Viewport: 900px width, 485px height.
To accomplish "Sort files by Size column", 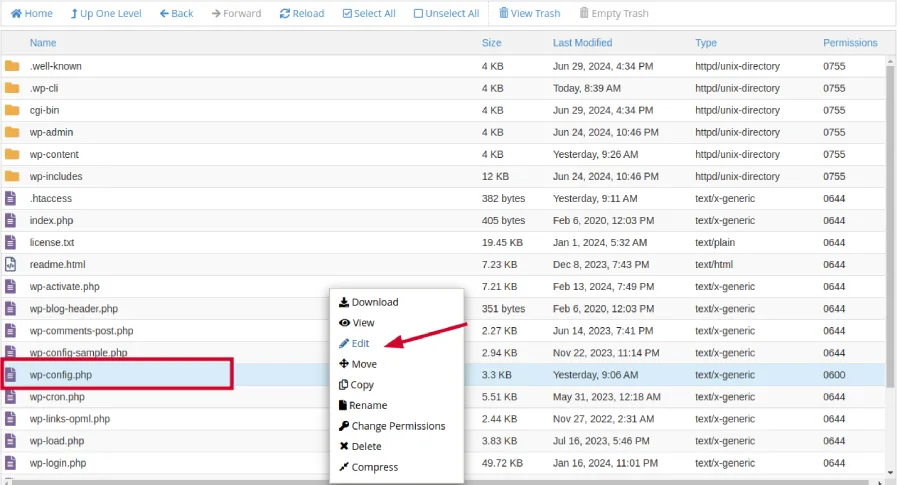I will click(491, 42).
